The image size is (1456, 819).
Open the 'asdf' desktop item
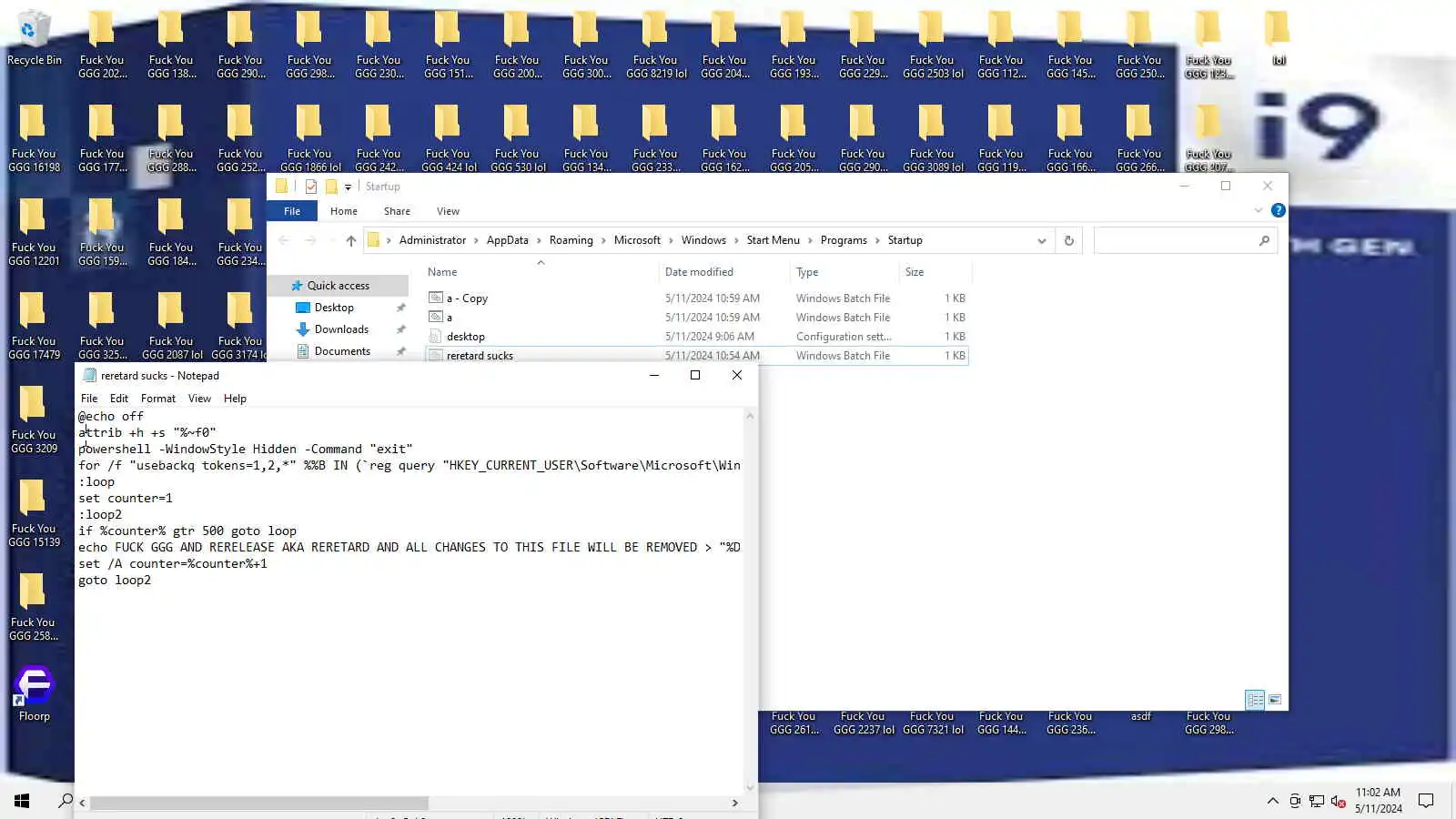point(1140,717)
